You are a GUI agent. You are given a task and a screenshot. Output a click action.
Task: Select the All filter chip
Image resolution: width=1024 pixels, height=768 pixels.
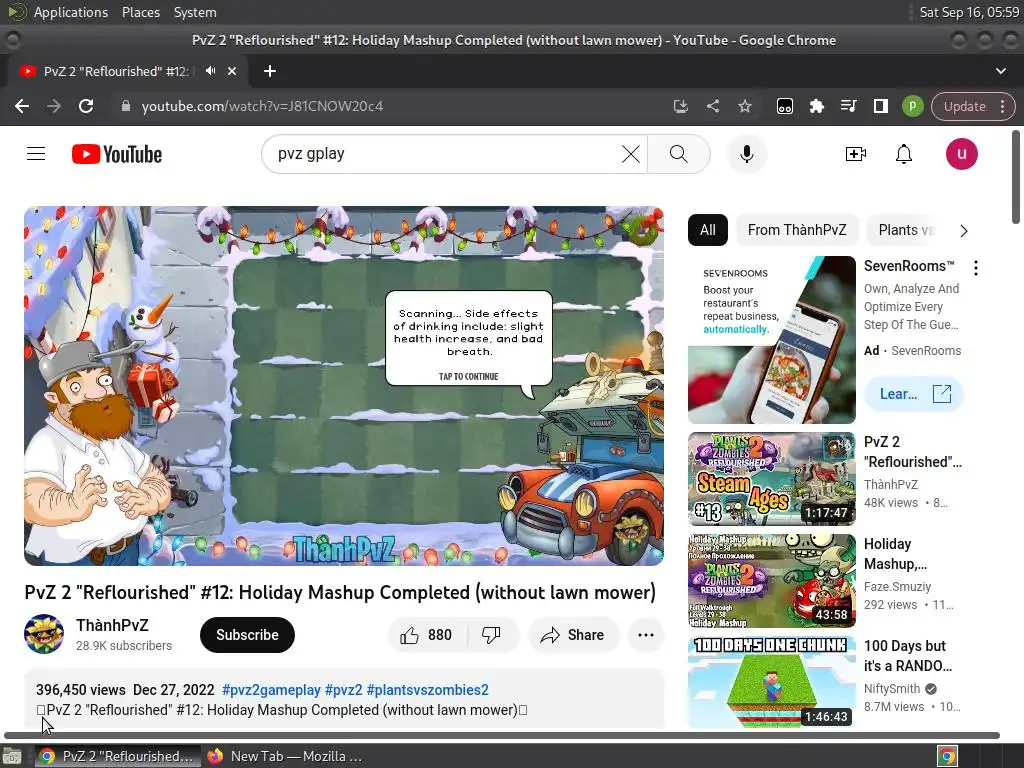coord(707,230)
